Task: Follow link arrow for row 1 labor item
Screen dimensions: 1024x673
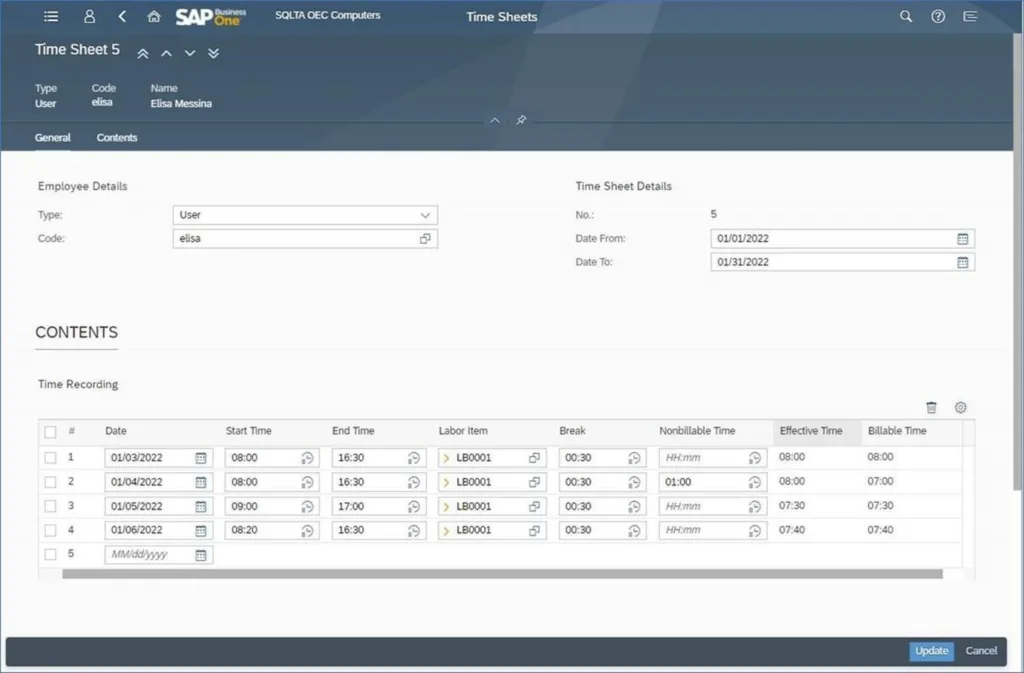Action: pyautogui.click(x=446, y=458)
